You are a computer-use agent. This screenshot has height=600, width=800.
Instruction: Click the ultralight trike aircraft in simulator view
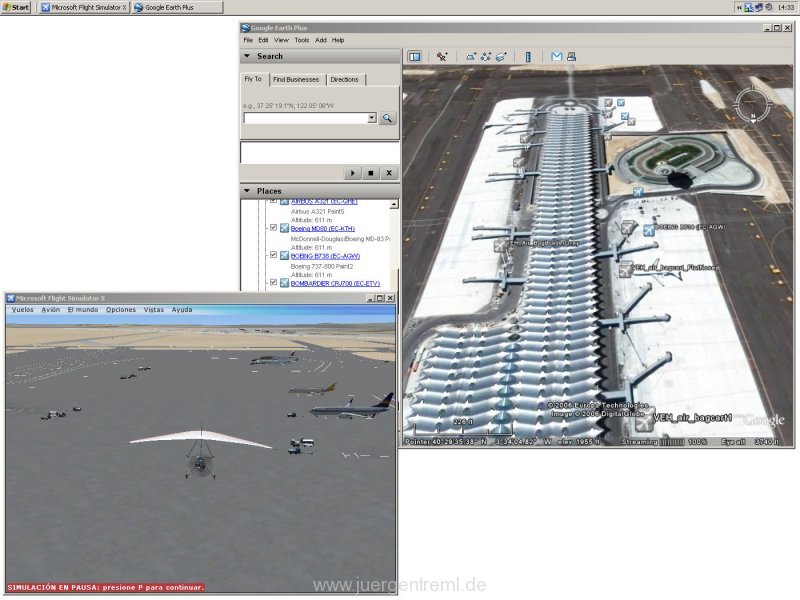(201, 452)
